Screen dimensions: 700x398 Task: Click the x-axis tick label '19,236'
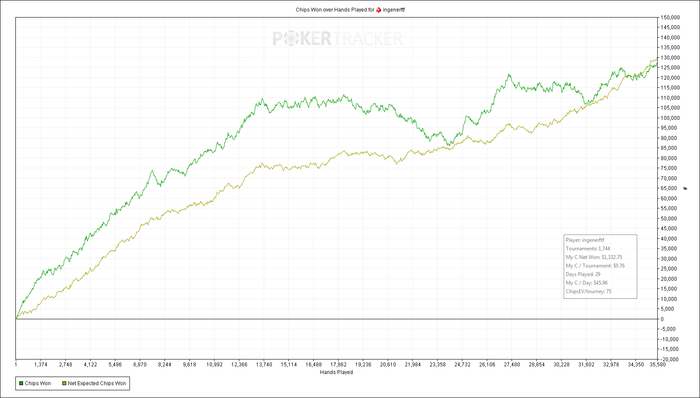(363, 365)
